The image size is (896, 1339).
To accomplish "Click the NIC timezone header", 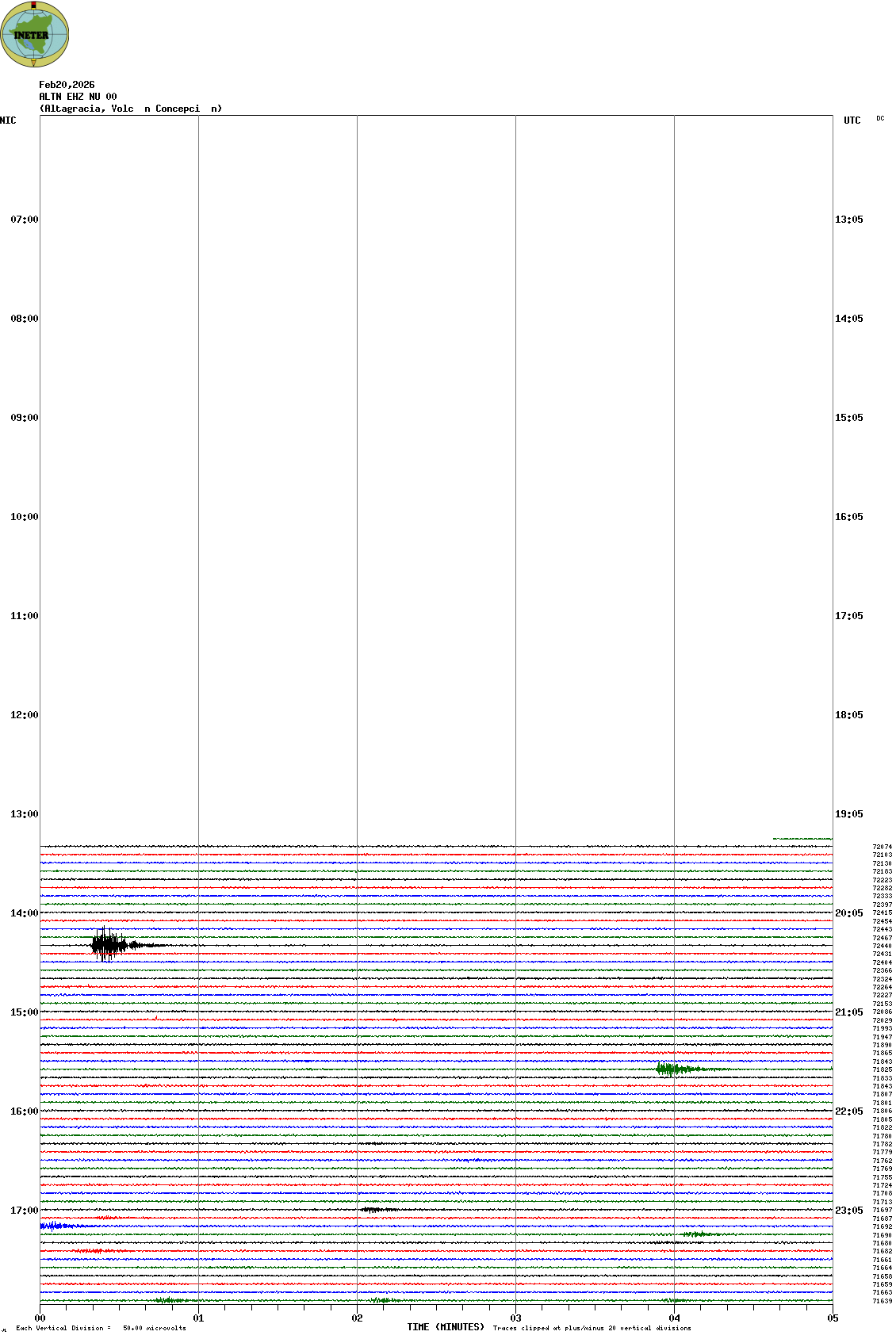I will [9, 121].
